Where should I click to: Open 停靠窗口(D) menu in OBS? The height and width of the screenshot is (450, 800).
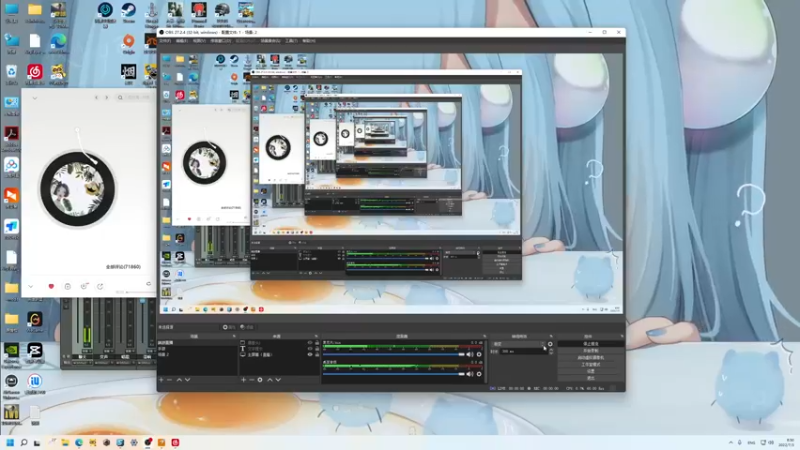coord(220,41)
